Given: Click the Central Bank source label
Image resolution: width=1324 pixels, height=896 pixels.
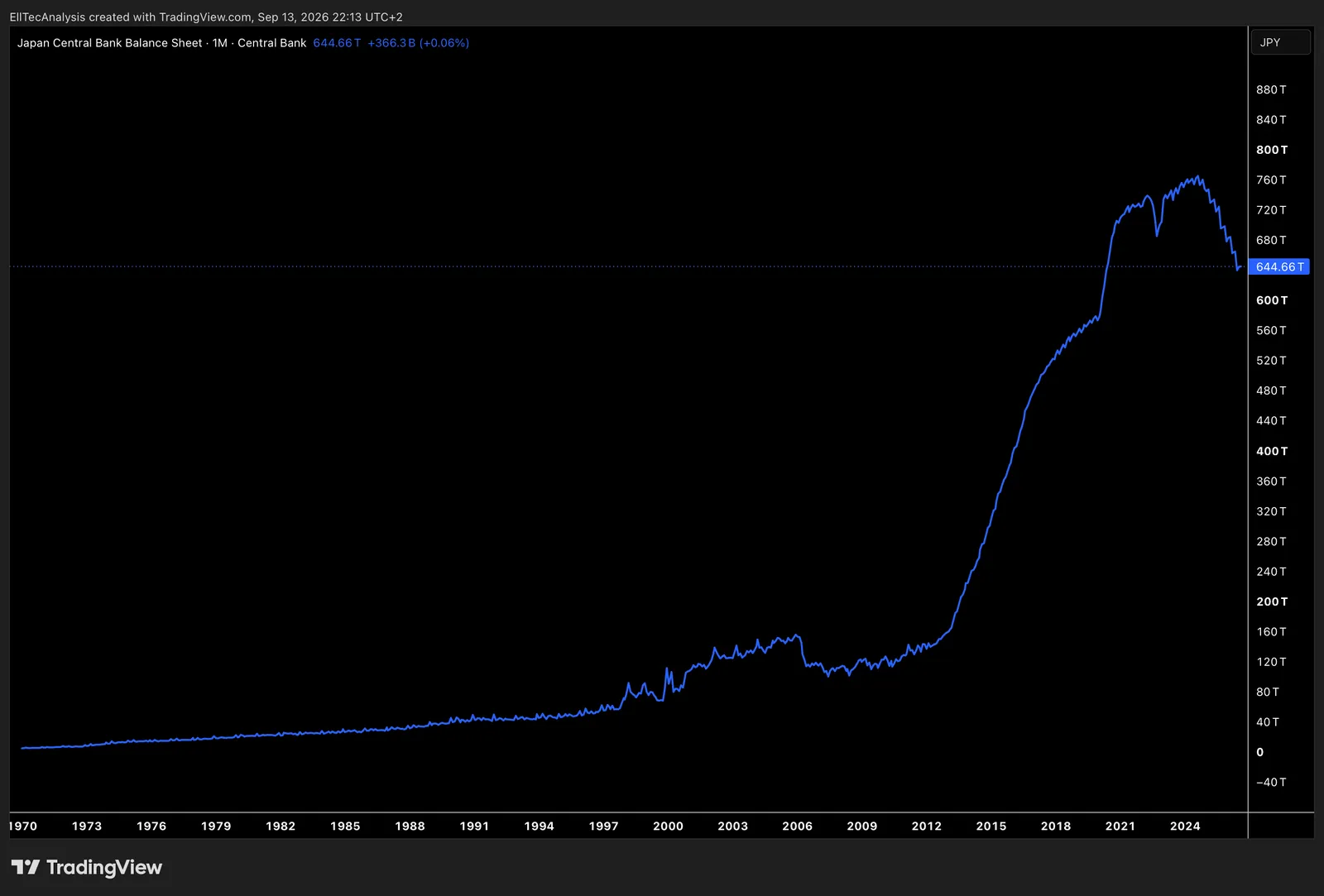Looking at the screenshot, I should (x=271, y=43).
